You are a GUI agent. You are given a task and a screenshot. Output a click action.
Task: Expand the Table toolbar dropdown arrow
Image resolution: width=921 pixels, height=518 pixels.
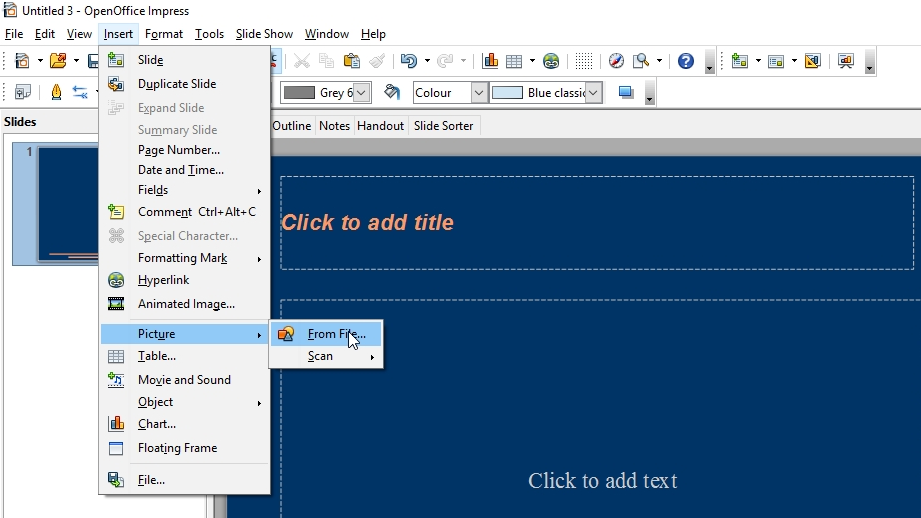532,60
